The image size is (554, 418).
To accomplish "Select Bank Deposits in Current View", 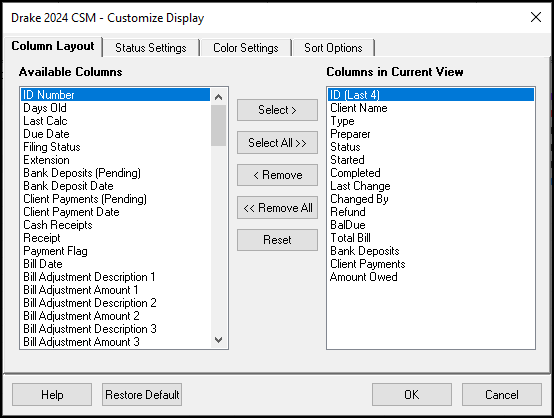I will (431, 251).
